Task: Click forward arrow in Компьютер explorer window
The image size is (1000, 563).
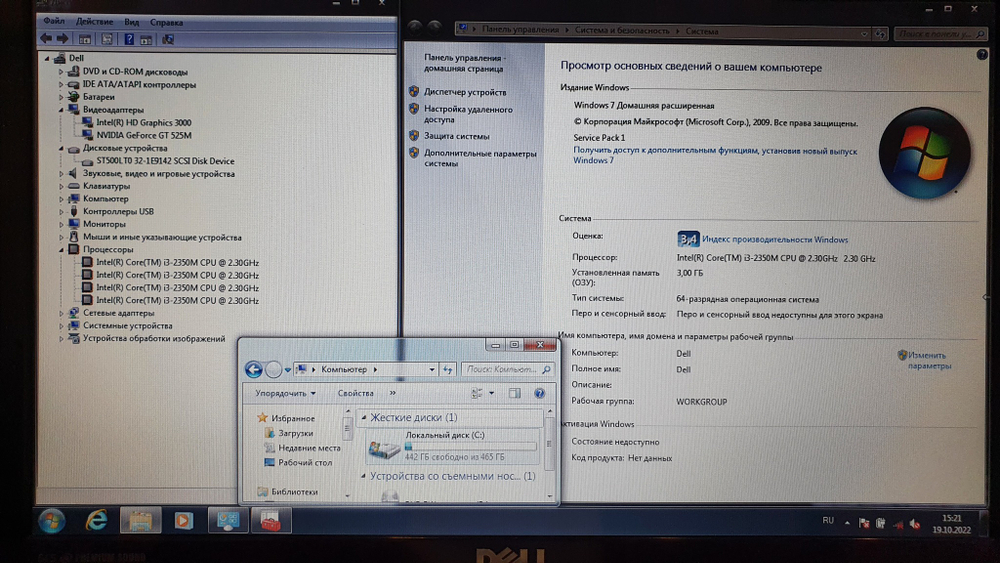Action: click(x=274, y=369)
